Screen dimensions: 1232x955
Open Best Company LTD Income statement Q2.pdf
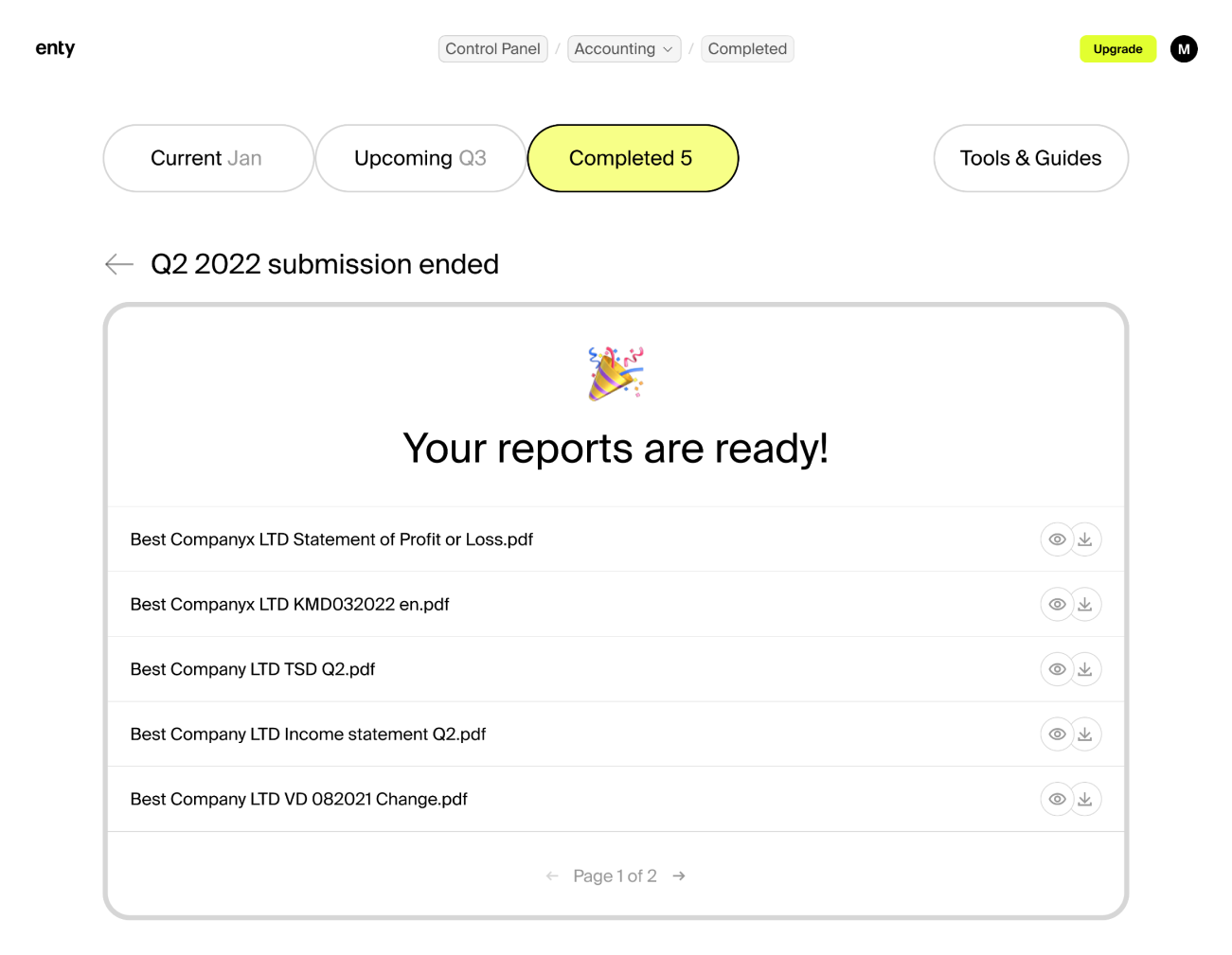(x=308, y=734)
